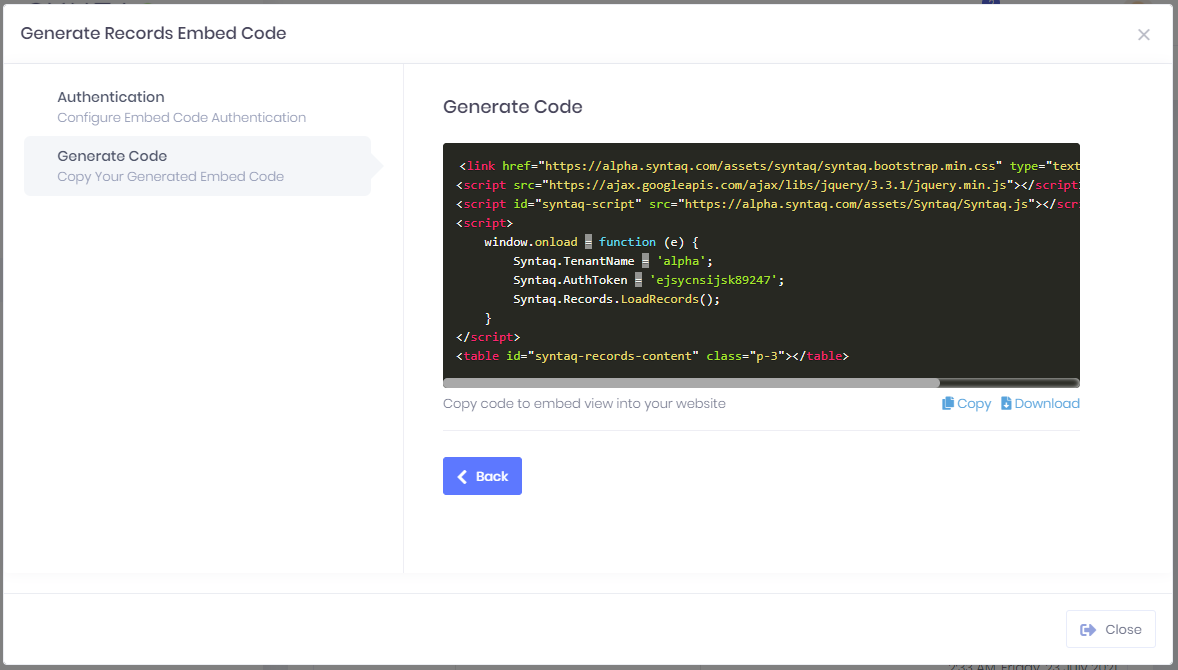Click the Copy link text

974,403
